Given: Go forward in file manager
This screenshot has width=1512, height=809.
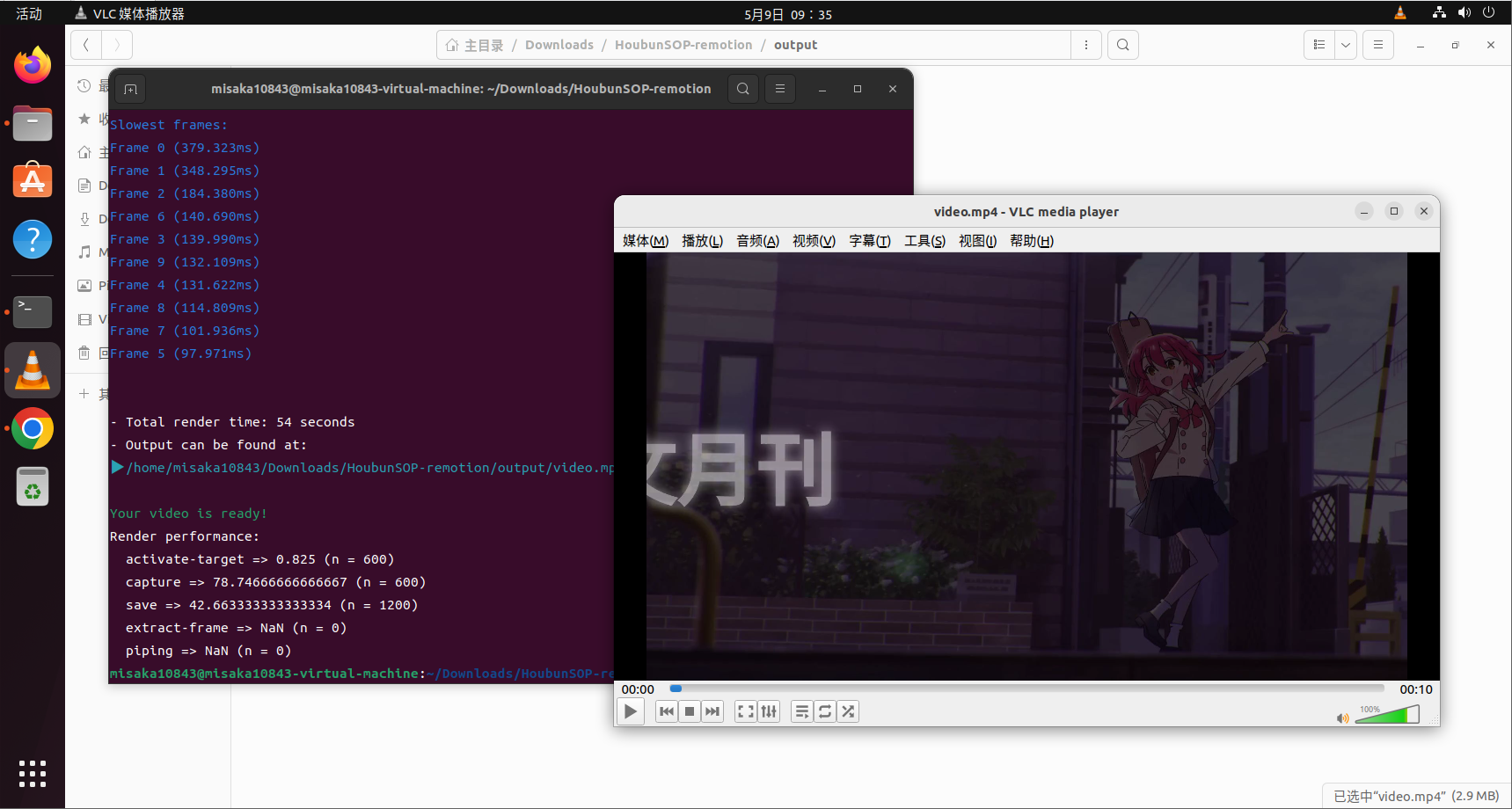Looking at the screenshot, I should [117, 45].
